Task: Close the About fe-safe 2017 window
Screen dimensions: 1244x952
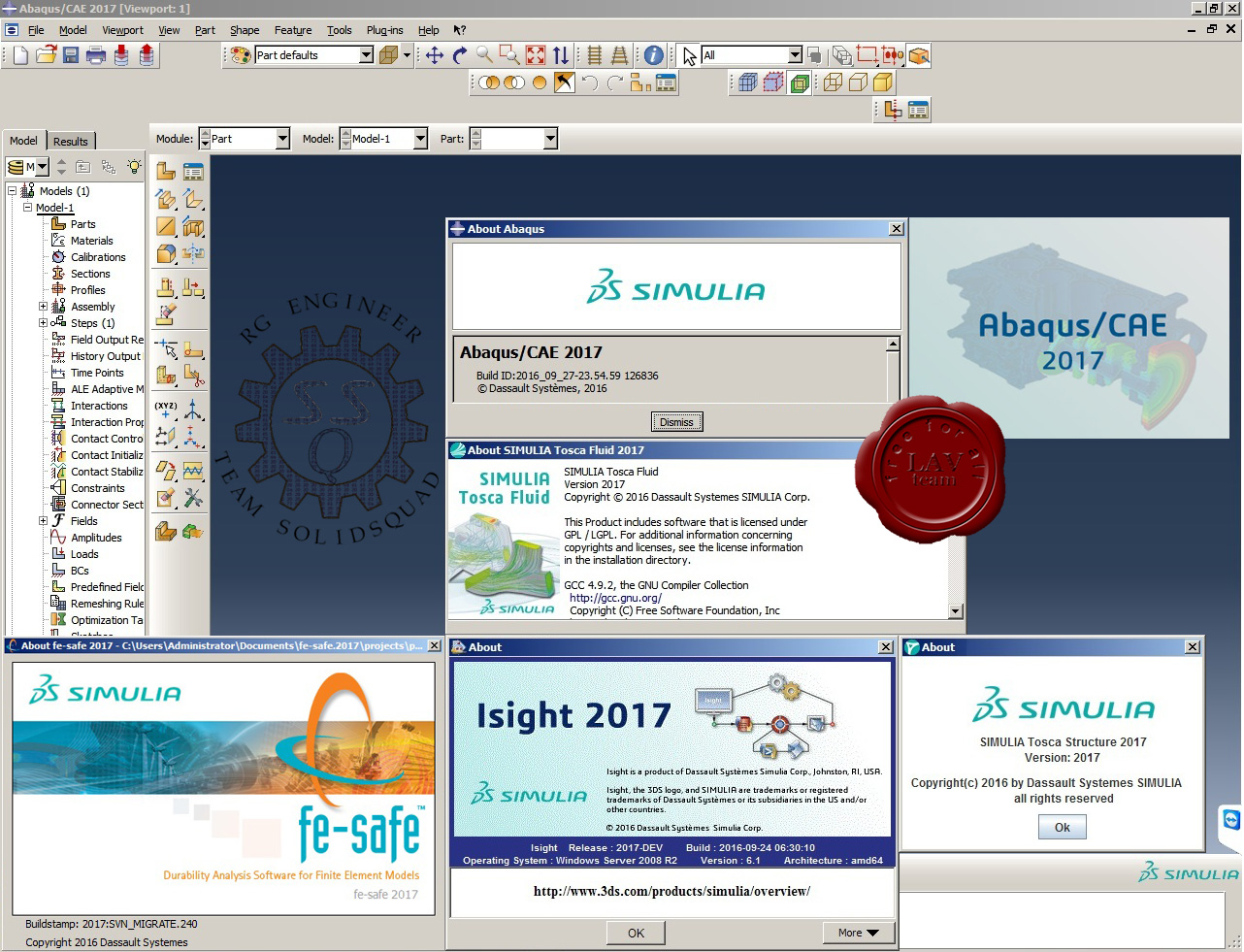Action: 434,646
